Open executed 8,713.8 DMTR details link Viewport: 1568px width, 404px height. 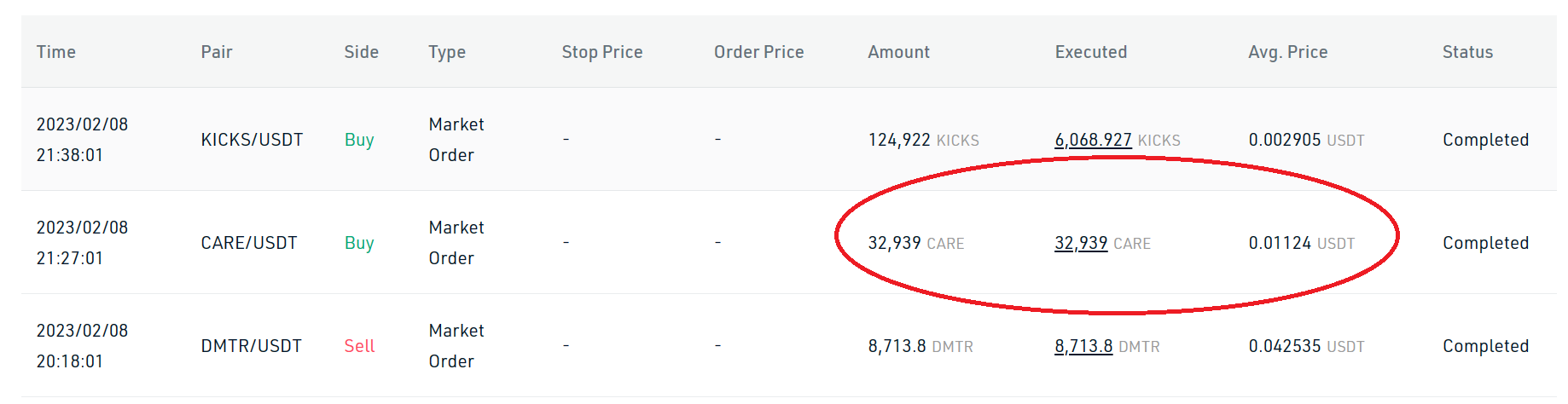click(x=1083, y=346)
